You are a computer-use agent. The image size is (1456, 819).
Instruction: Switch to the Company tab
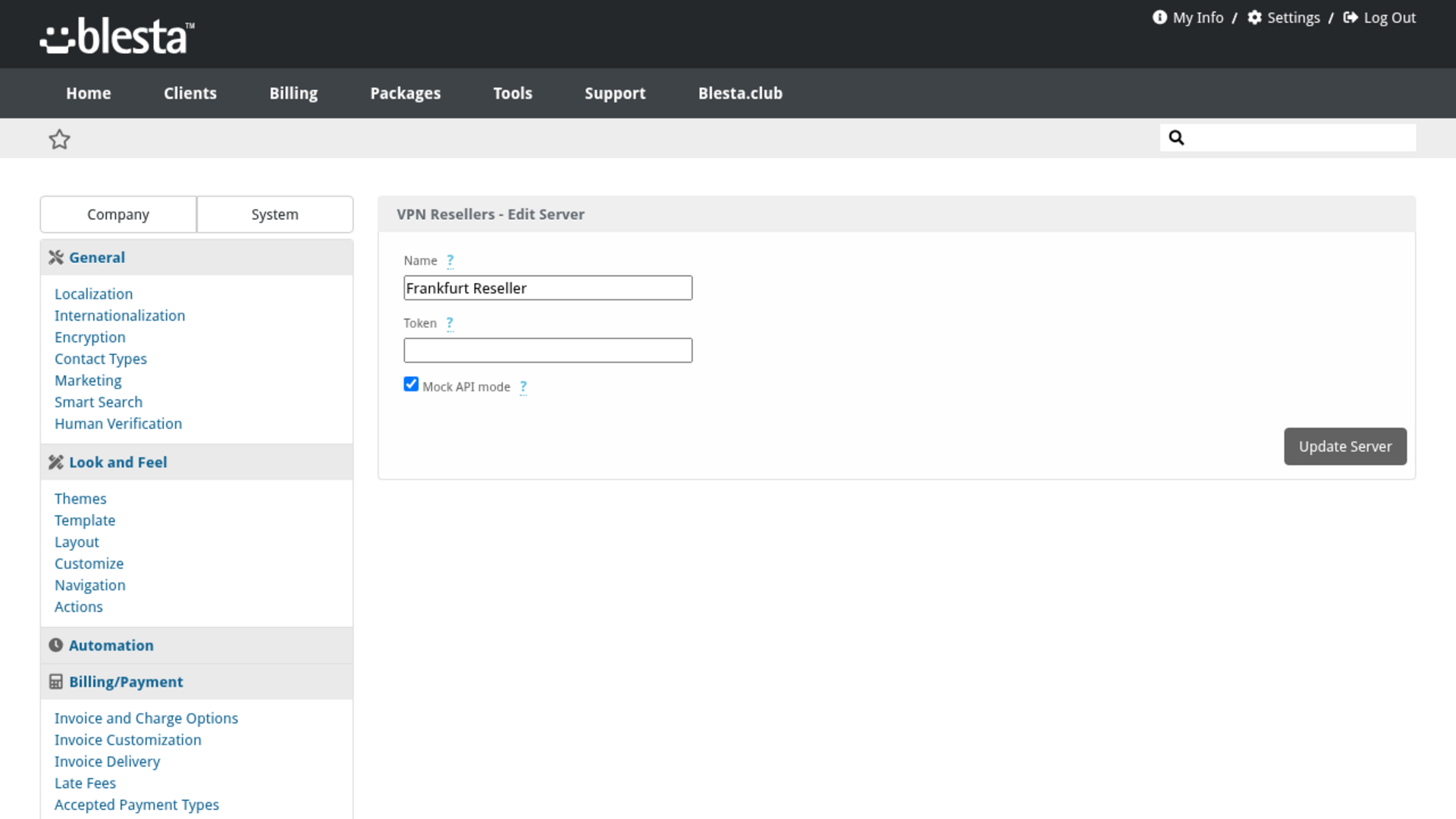tap(118, 215)
